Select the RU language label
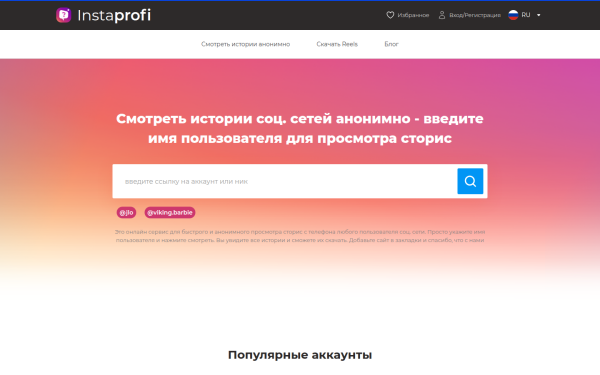The height and width of the screenshot is (375, 600). pos(526,15)
